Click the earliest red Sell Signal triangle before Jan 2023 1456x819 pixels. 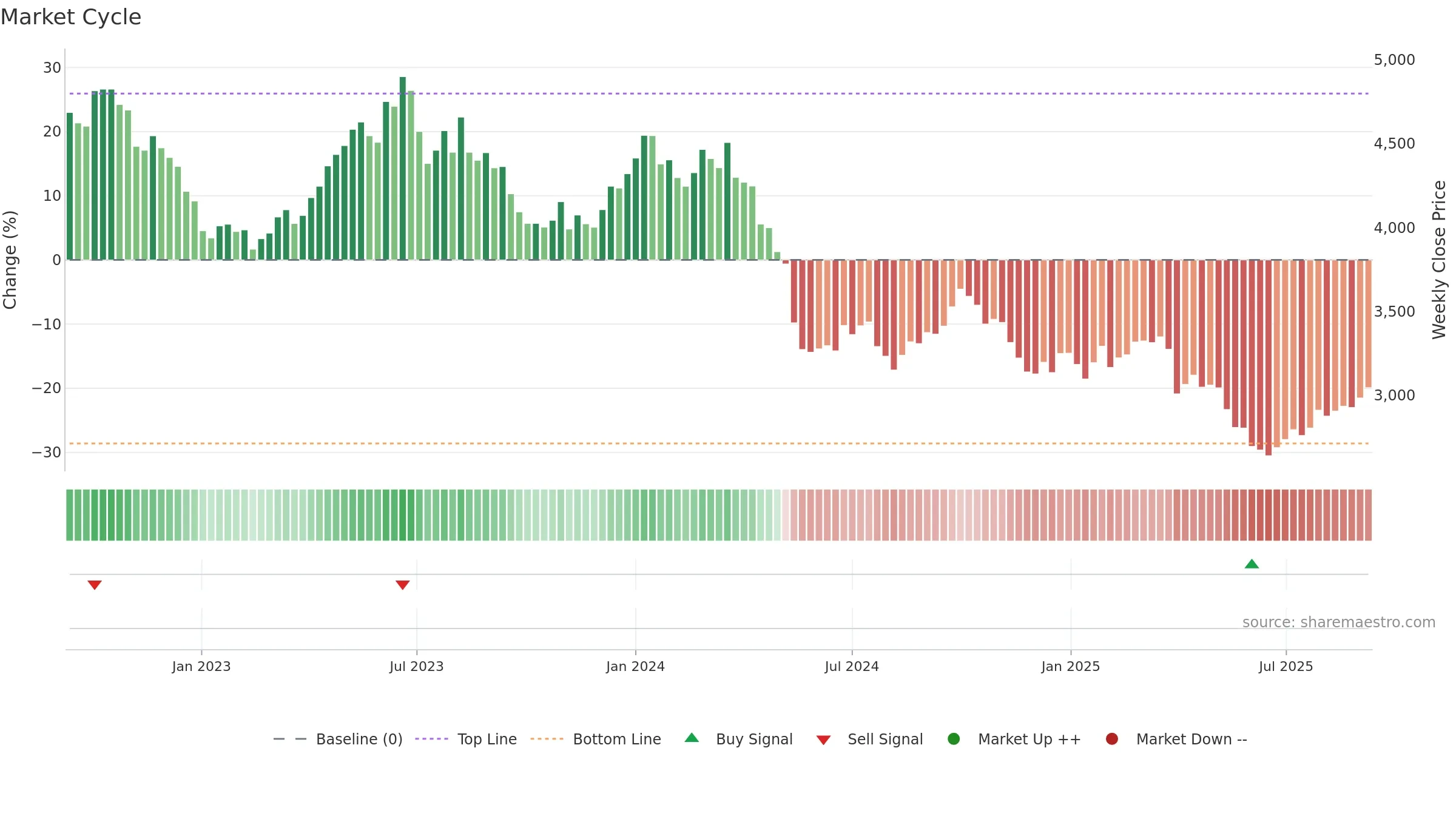pos(95,585)
